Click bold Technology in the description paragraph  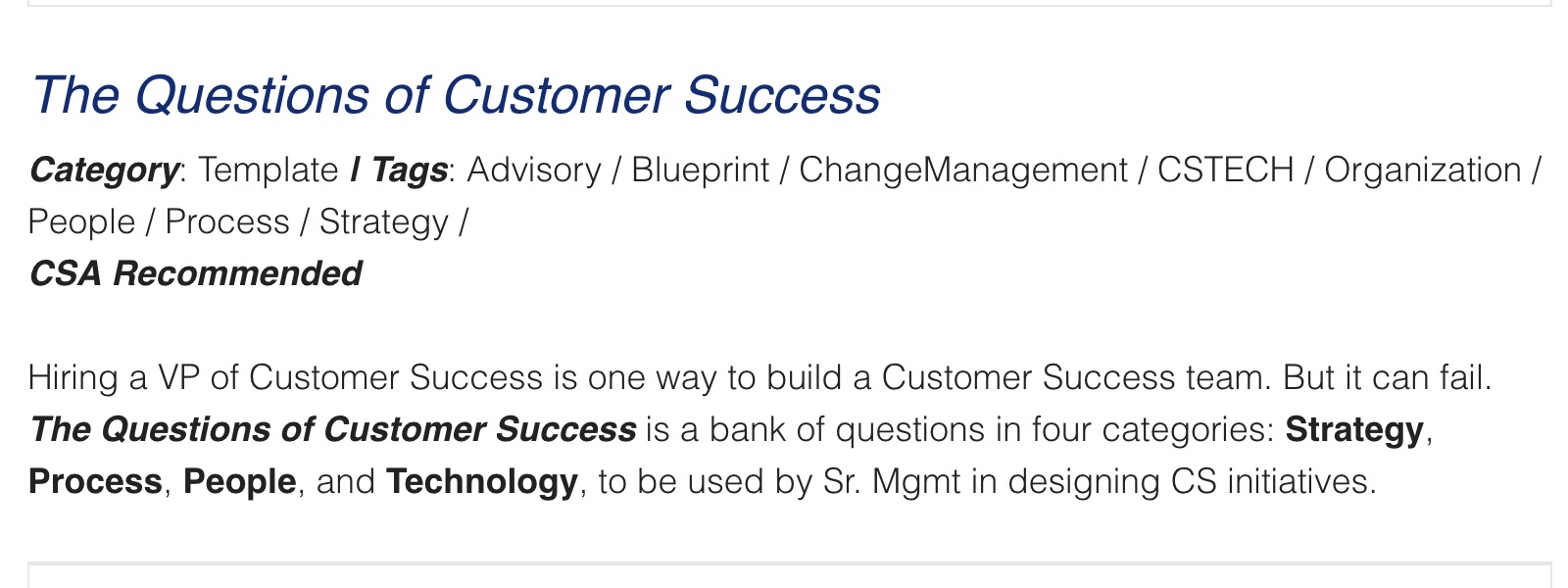tap(482, 482)
